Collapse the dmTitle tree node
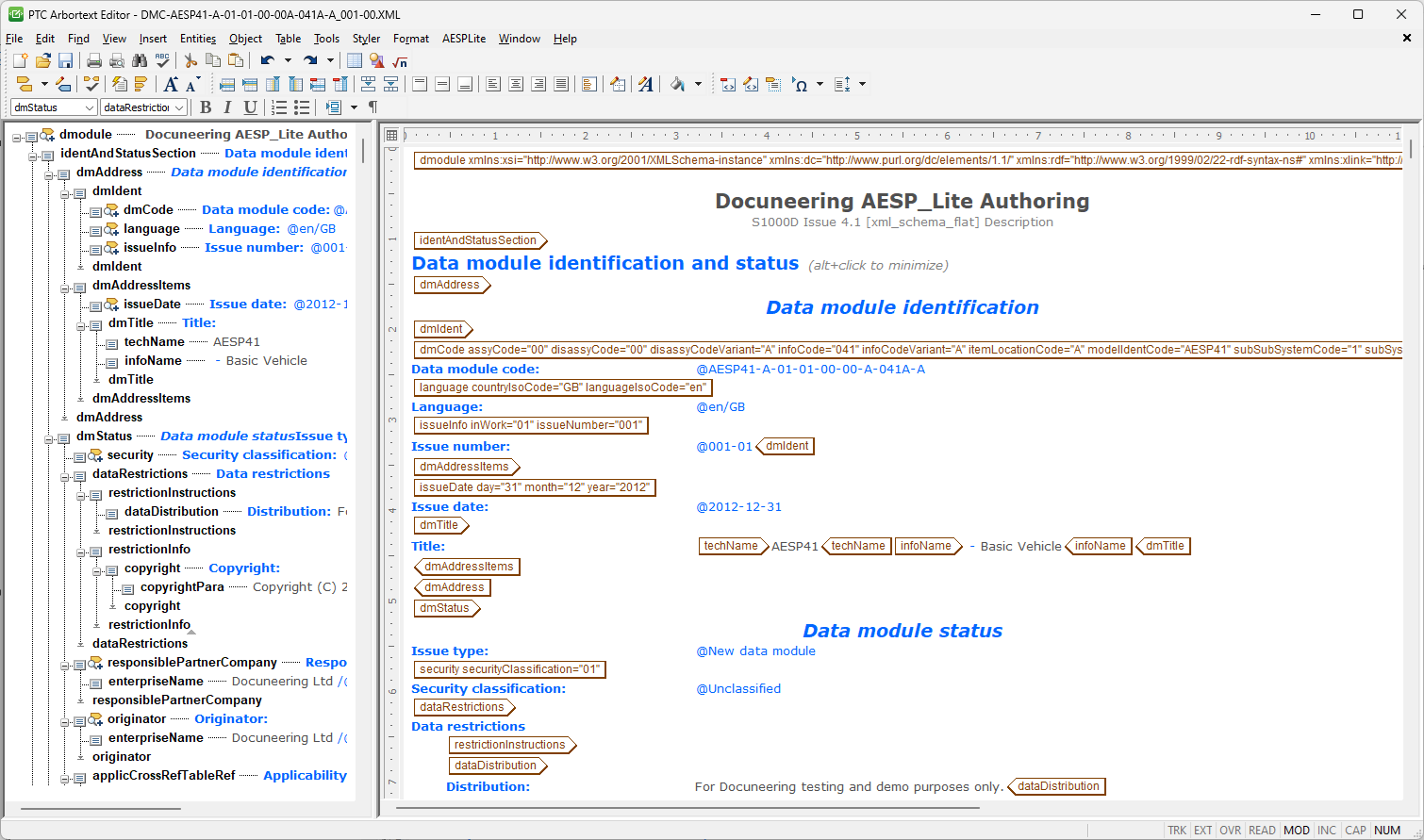The image size is (1424, 840). coord(81,325)
